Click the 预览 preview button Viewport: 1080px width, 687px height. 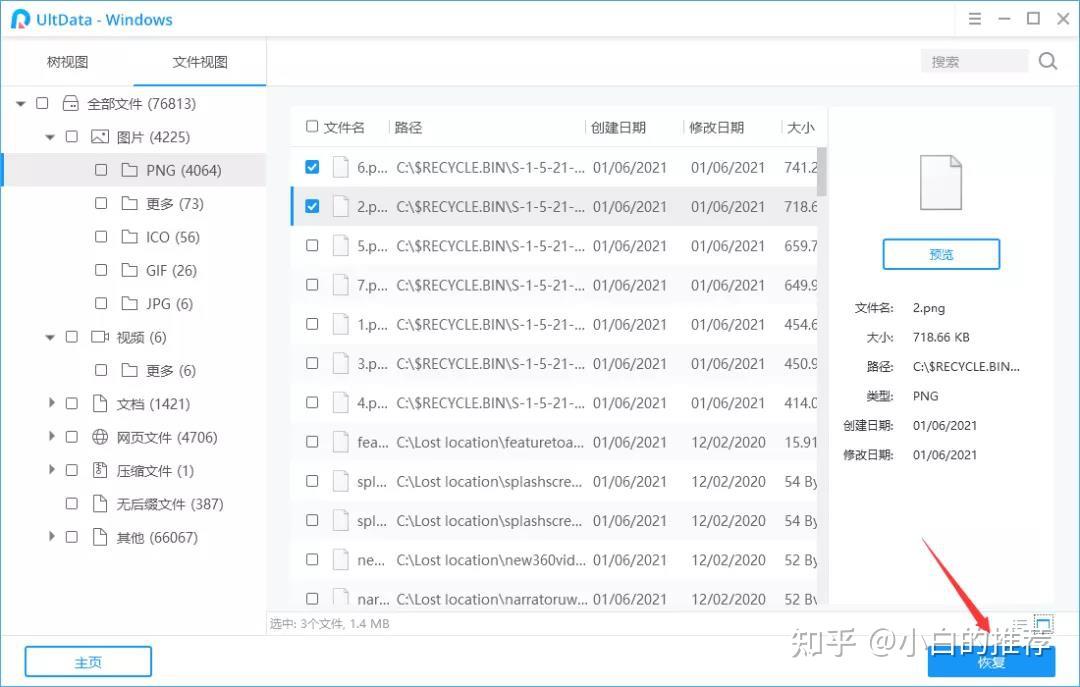point(940,254)
